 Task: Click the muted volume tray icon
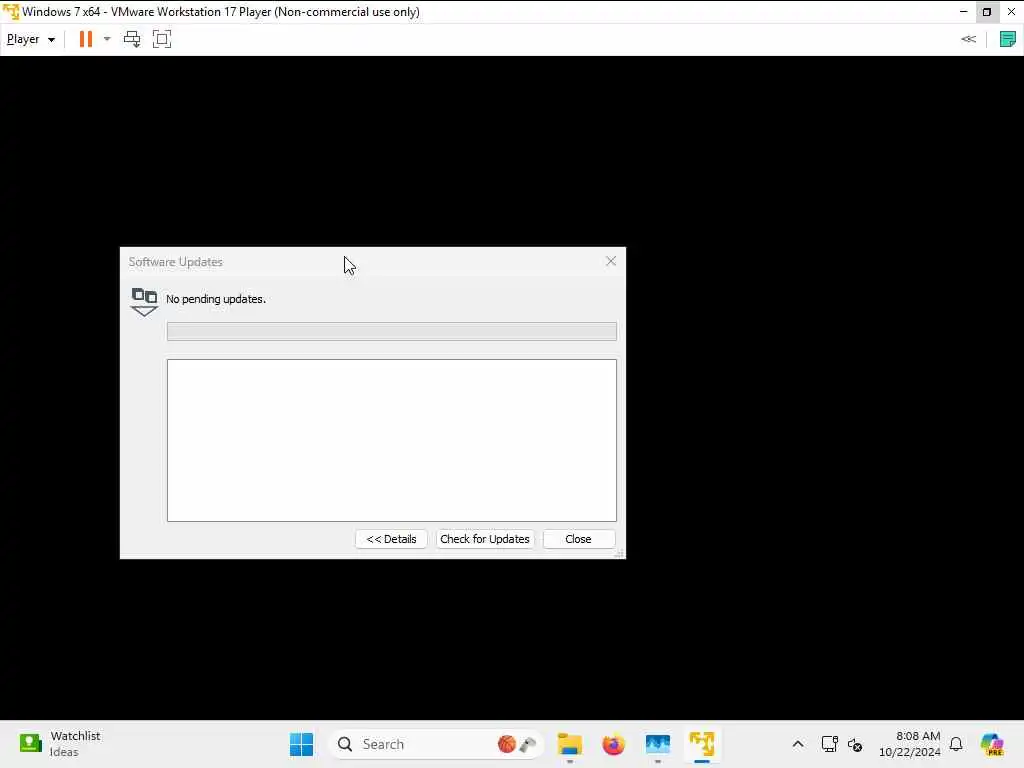click(x=855, y=744)
